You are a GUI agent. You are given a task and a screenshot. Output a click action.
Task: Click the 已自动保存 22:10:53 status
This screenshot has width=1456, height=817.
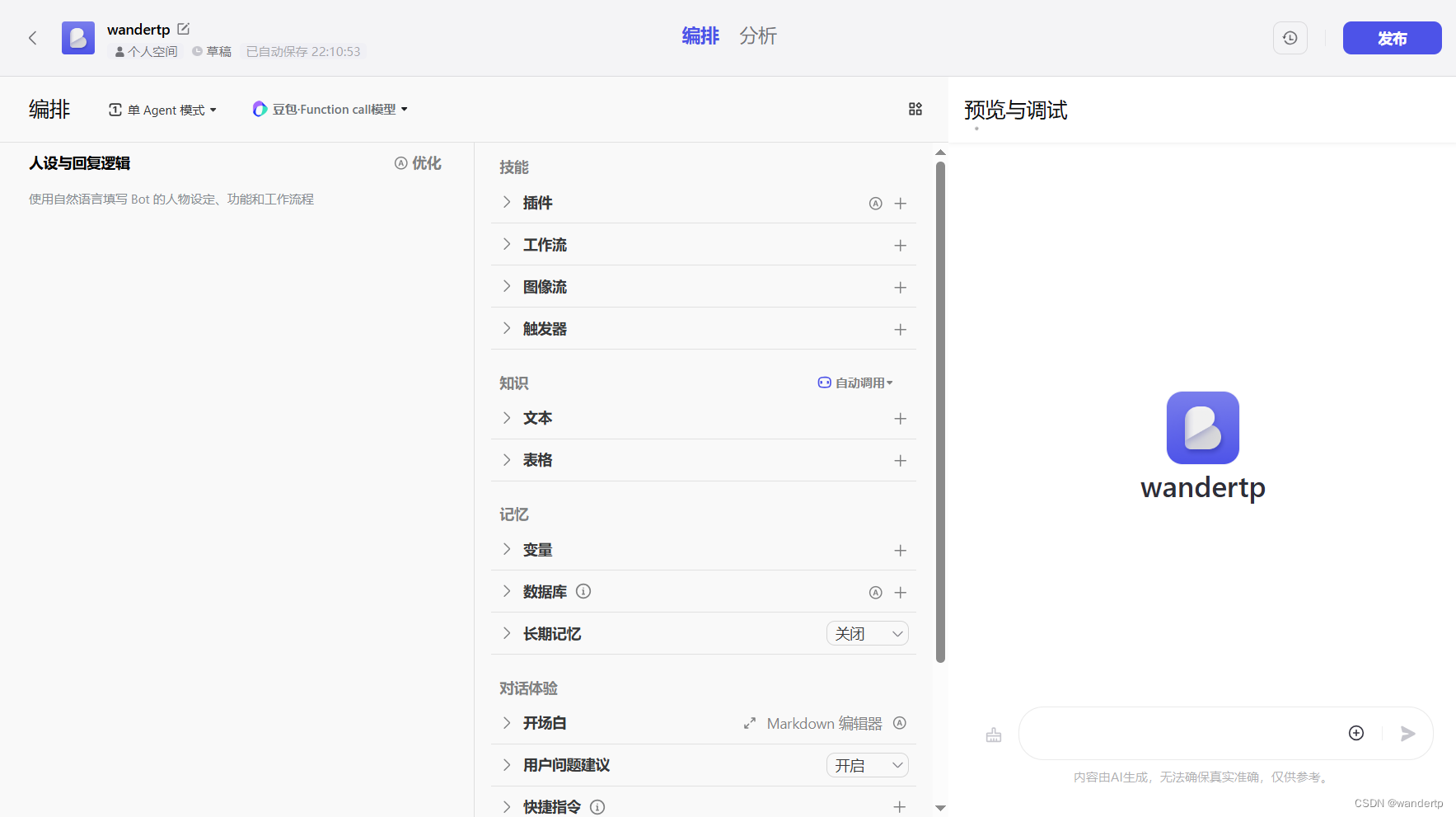pyautogui.click(x=303, y=51)
